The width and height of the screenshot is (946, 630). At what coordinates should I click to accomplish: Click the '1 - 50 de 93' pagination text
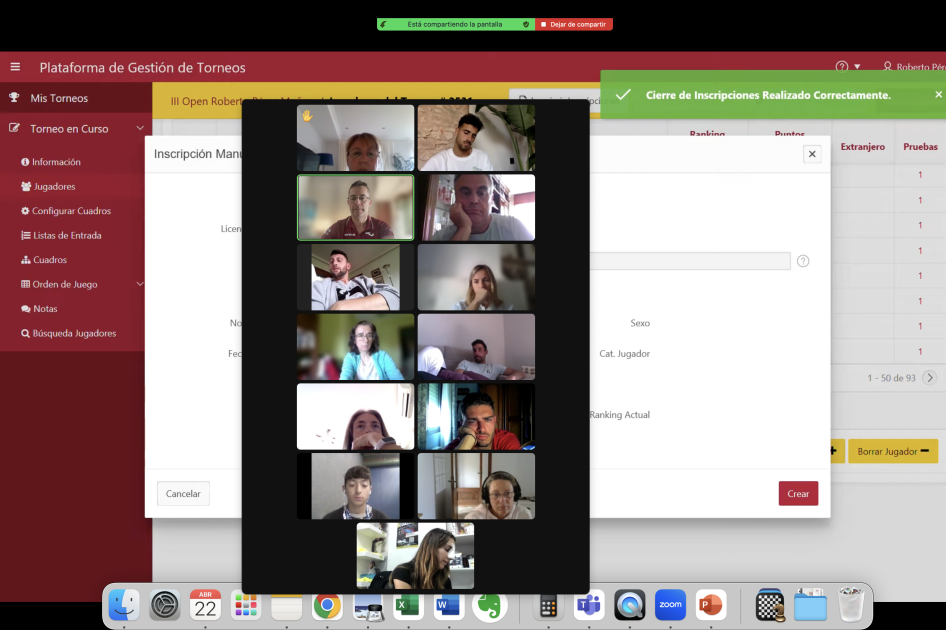point(891,378)
